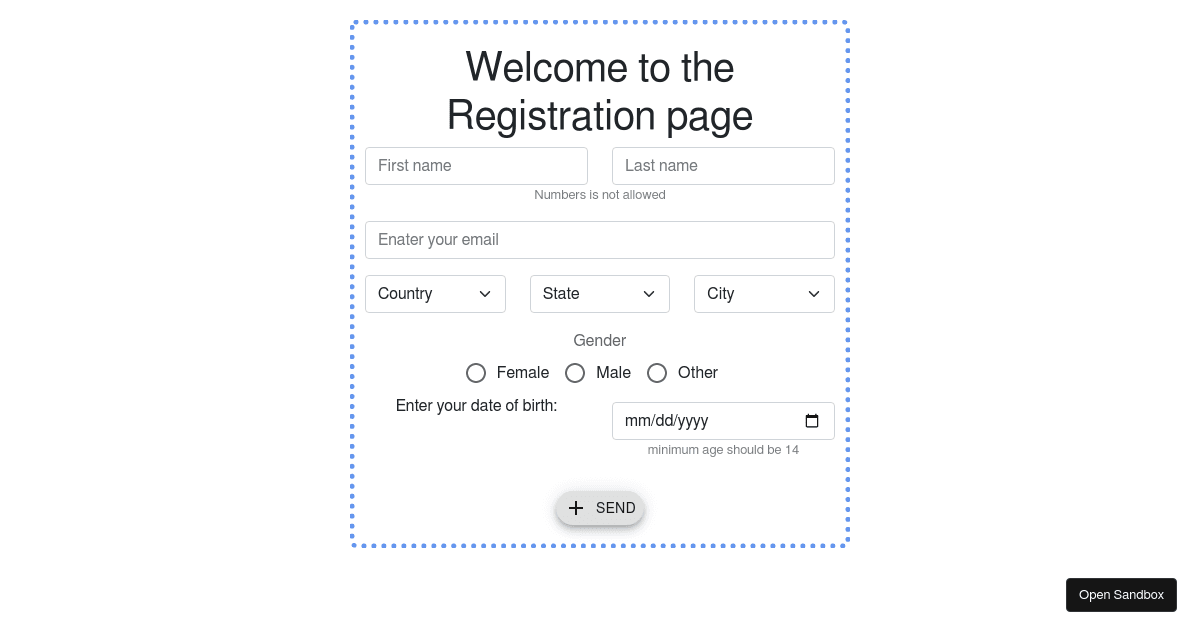This screenshot has height=630, width=1200.
Task: Select the Male radio button
Action: (x=575, y=373)
